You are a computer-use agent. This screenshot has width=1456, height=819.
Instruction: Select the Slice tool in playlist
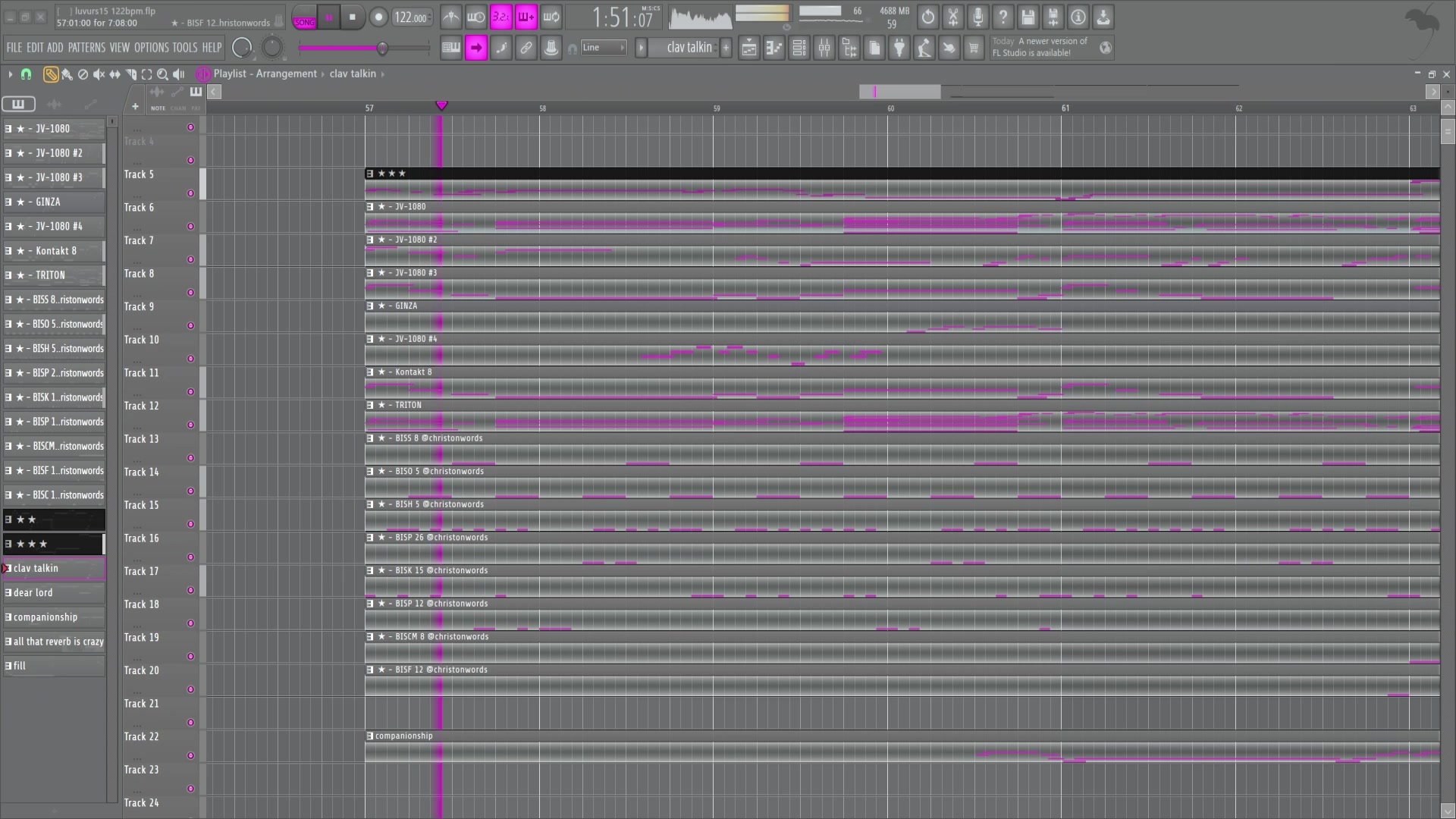130,74
